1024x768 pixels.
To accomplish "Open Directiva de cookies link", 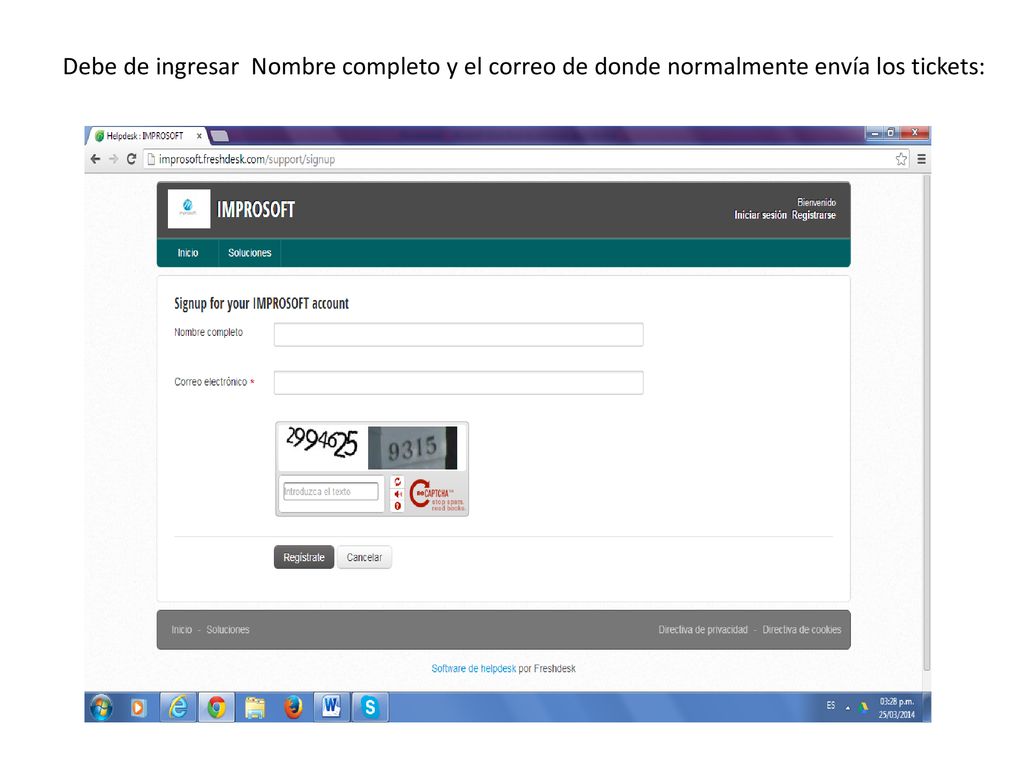I will click(801, 630).
